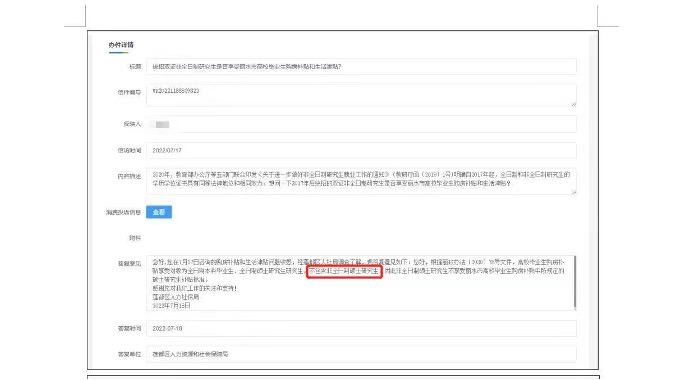The height and width of the screenshot is (380, 690).
Task: Click the bottom field naming the replying bureau
Action: [x=361, y=354]
